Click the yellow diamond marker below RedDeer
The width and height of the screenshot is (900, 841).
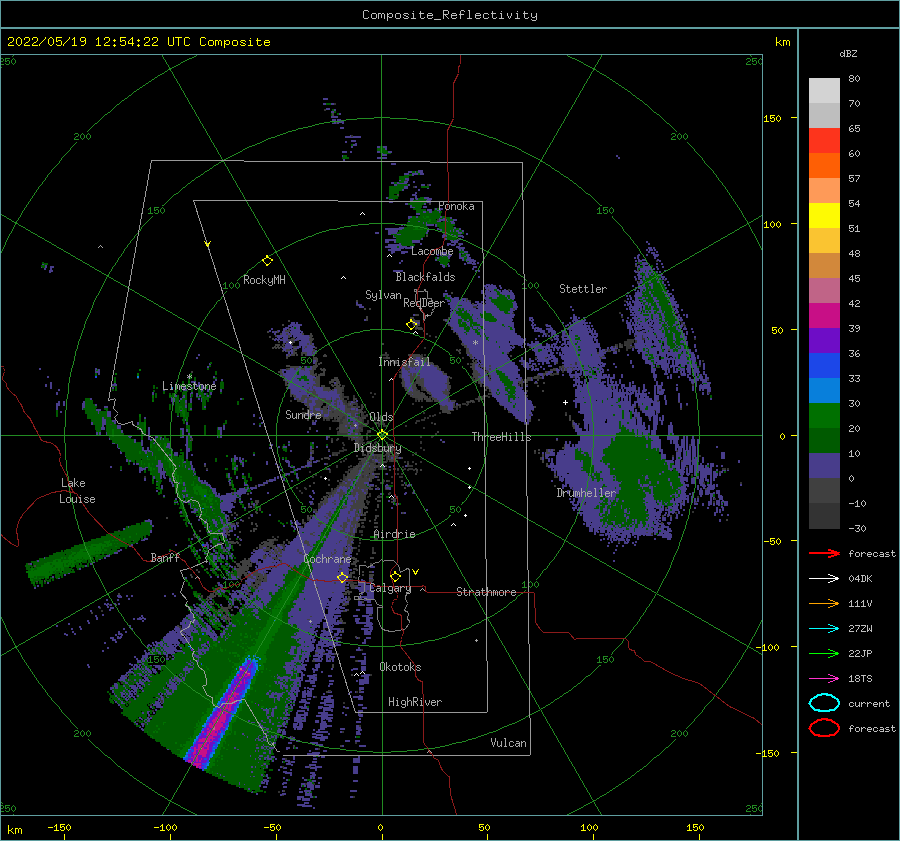click(412, 325)
